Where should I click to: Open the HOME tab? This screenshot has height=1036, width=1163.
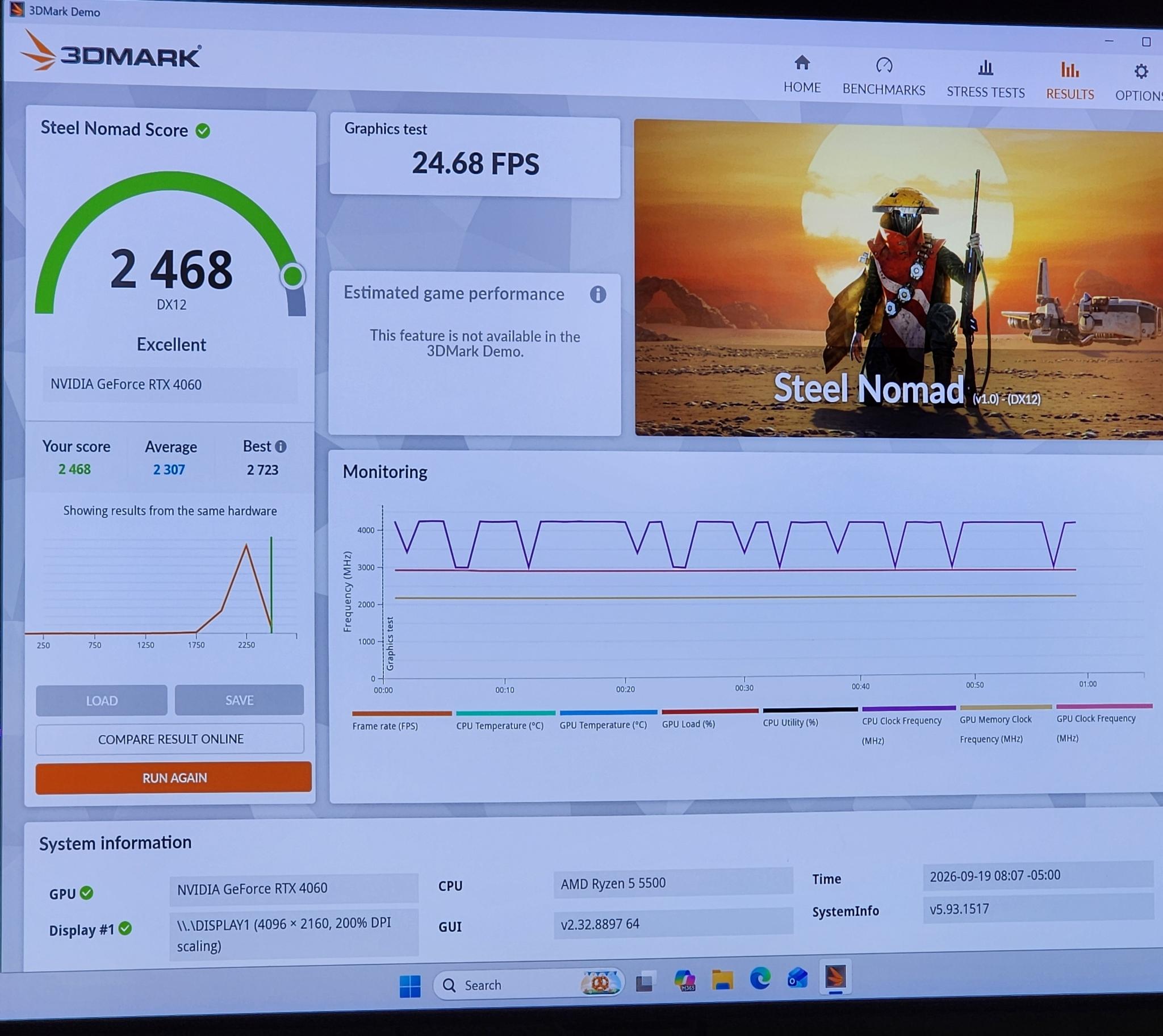802,74
